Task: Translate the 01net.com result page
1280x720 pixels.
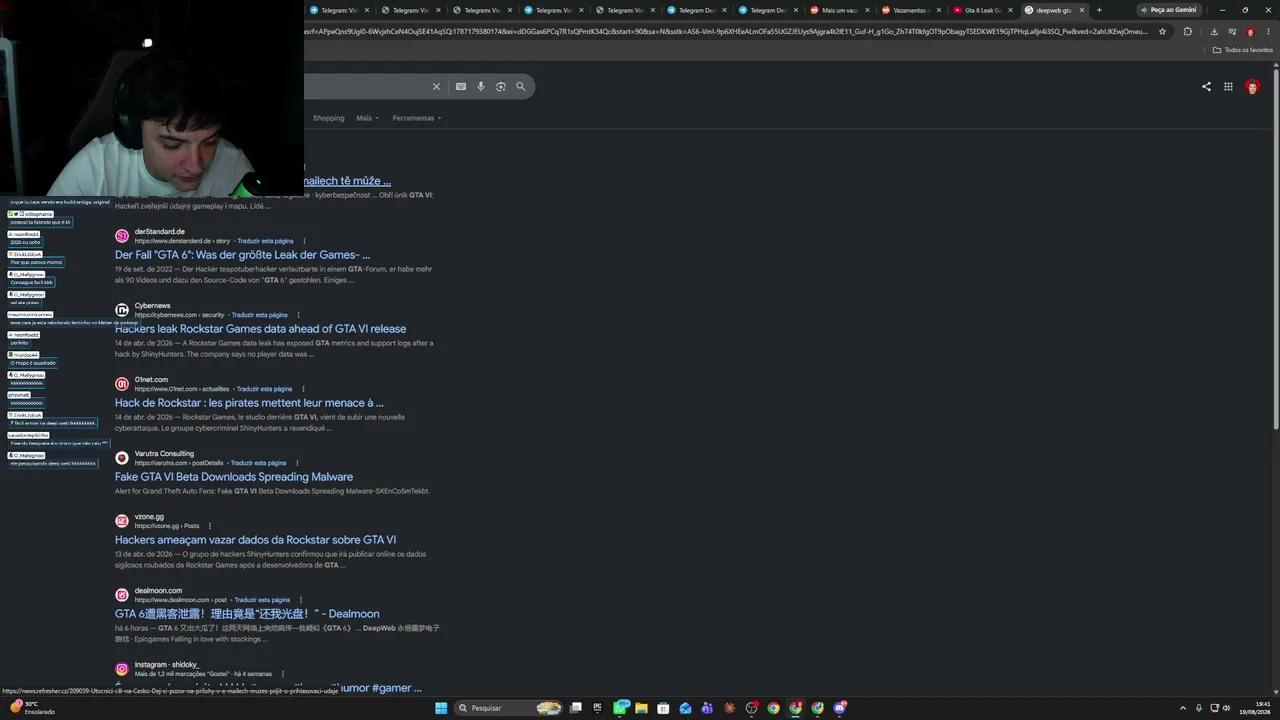Action: [265, 389]
